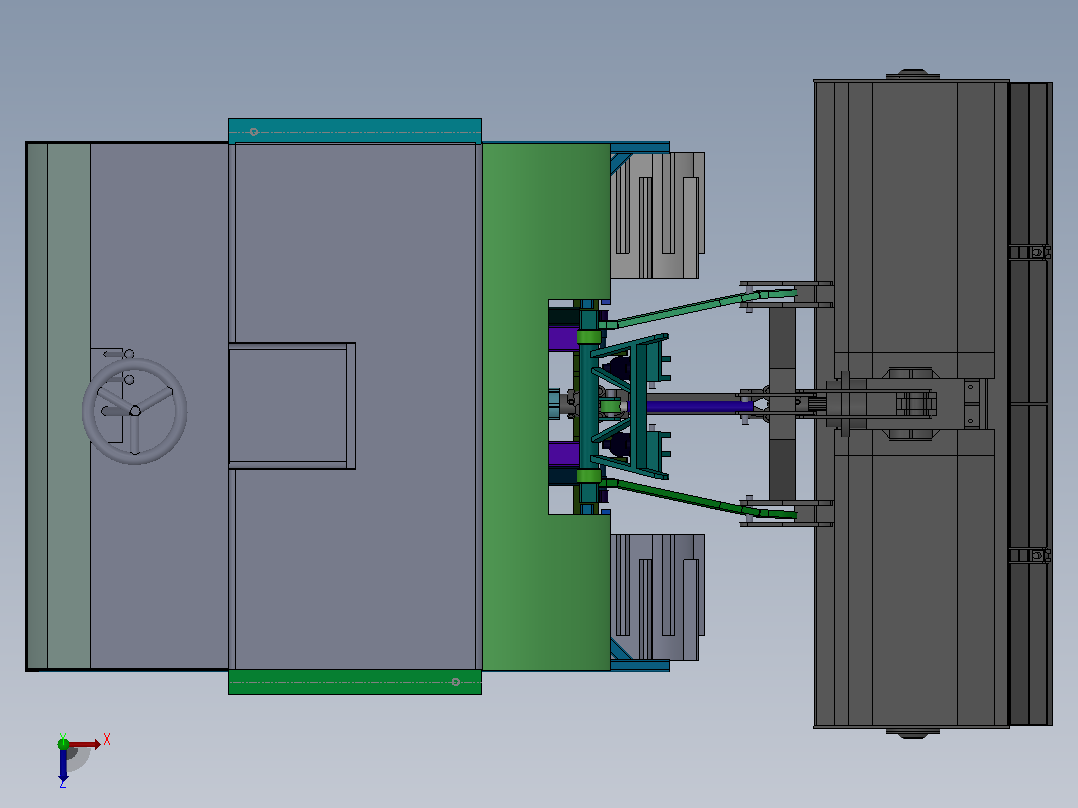Screen dimensions: 1078x808
Task: Select the upper hinge clamp on the tiller's rear board
Action: pyautogui.click(x=1030, y=252)
